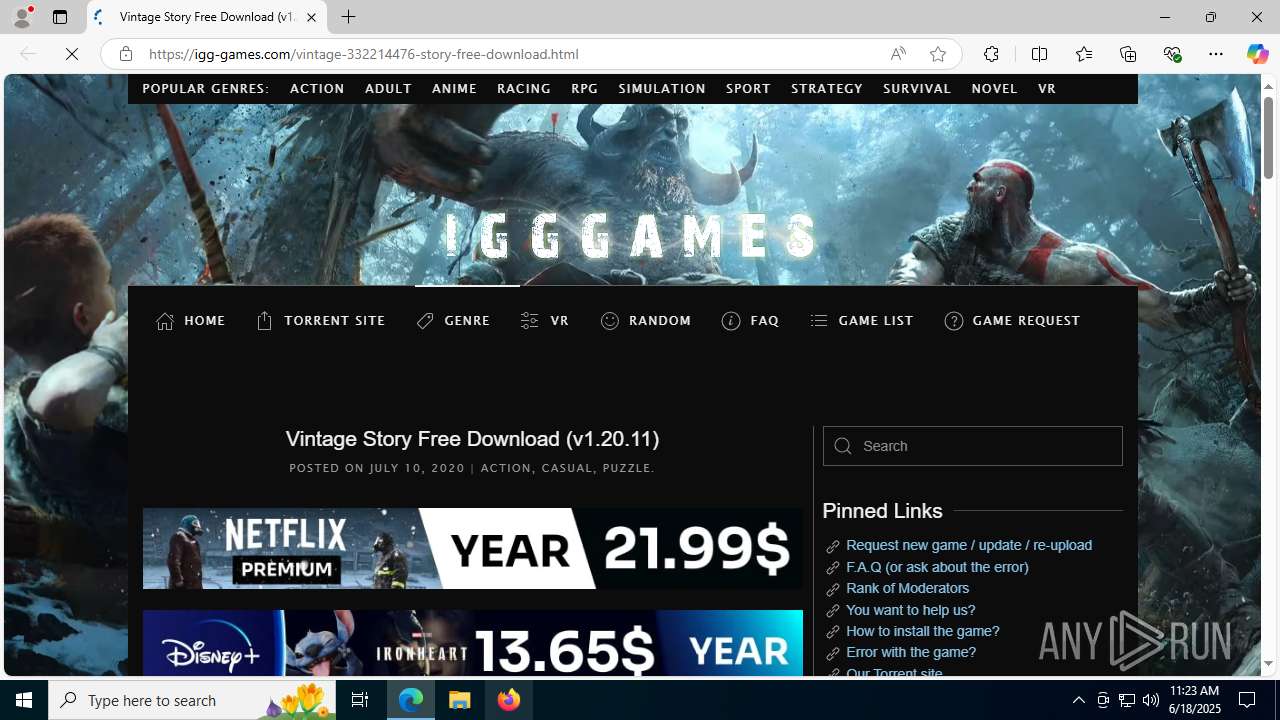This screenshot has height=720, width=1280.
Task: Select ACTION genre in top bar
Action: coord(317,89)
